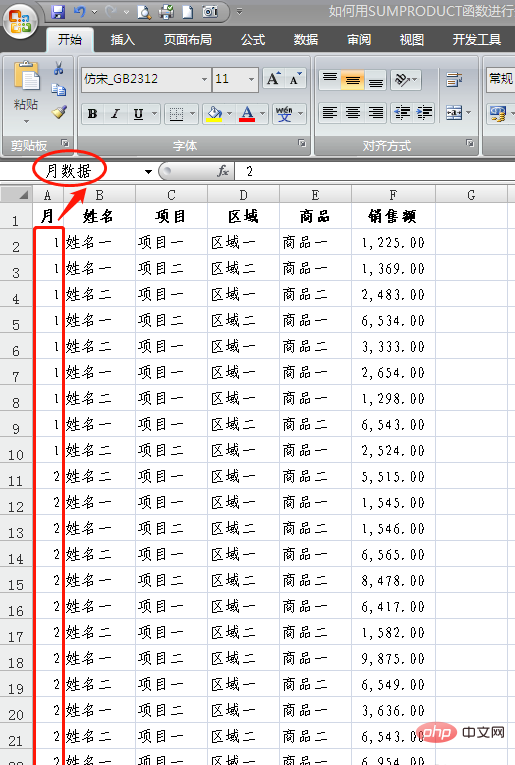The image size is (515, 765).
Task: Toggle underline formatting
Action: pos(139,114)
